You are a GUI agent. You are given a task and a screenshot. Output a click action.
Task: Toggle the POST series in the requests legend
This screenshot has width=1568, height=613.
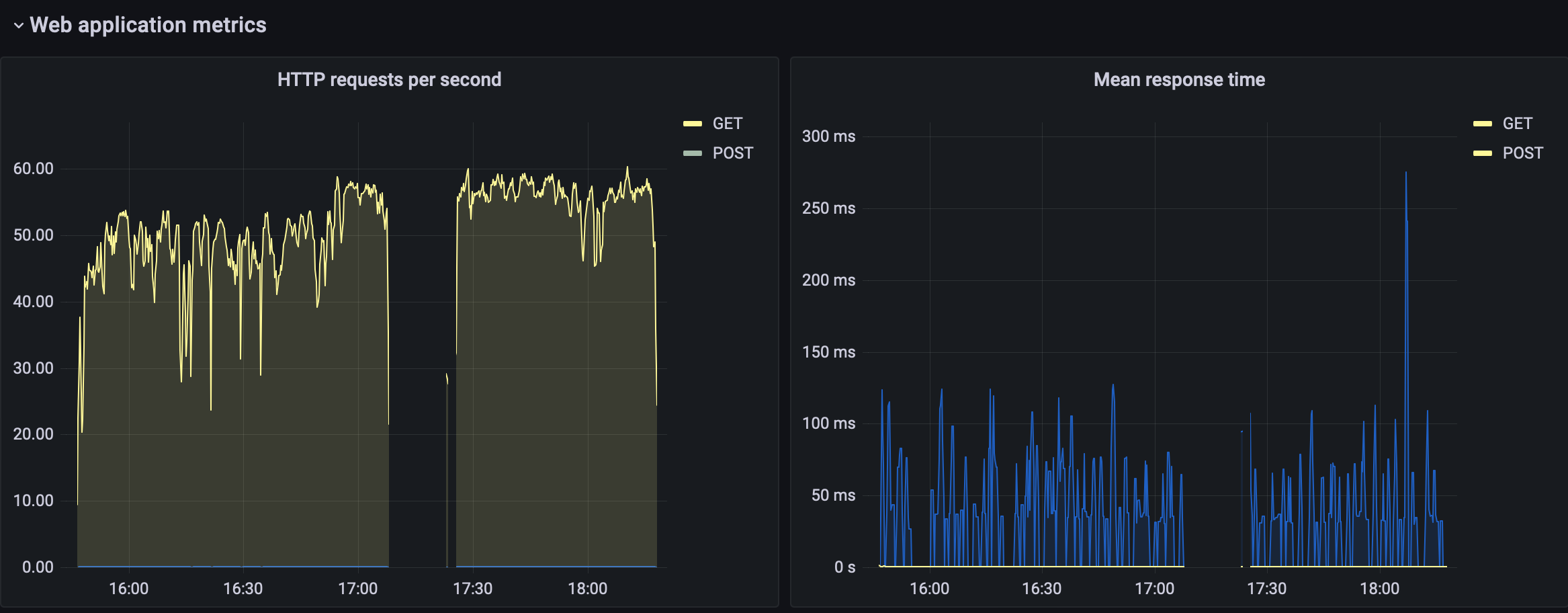(x=732, y=153)
